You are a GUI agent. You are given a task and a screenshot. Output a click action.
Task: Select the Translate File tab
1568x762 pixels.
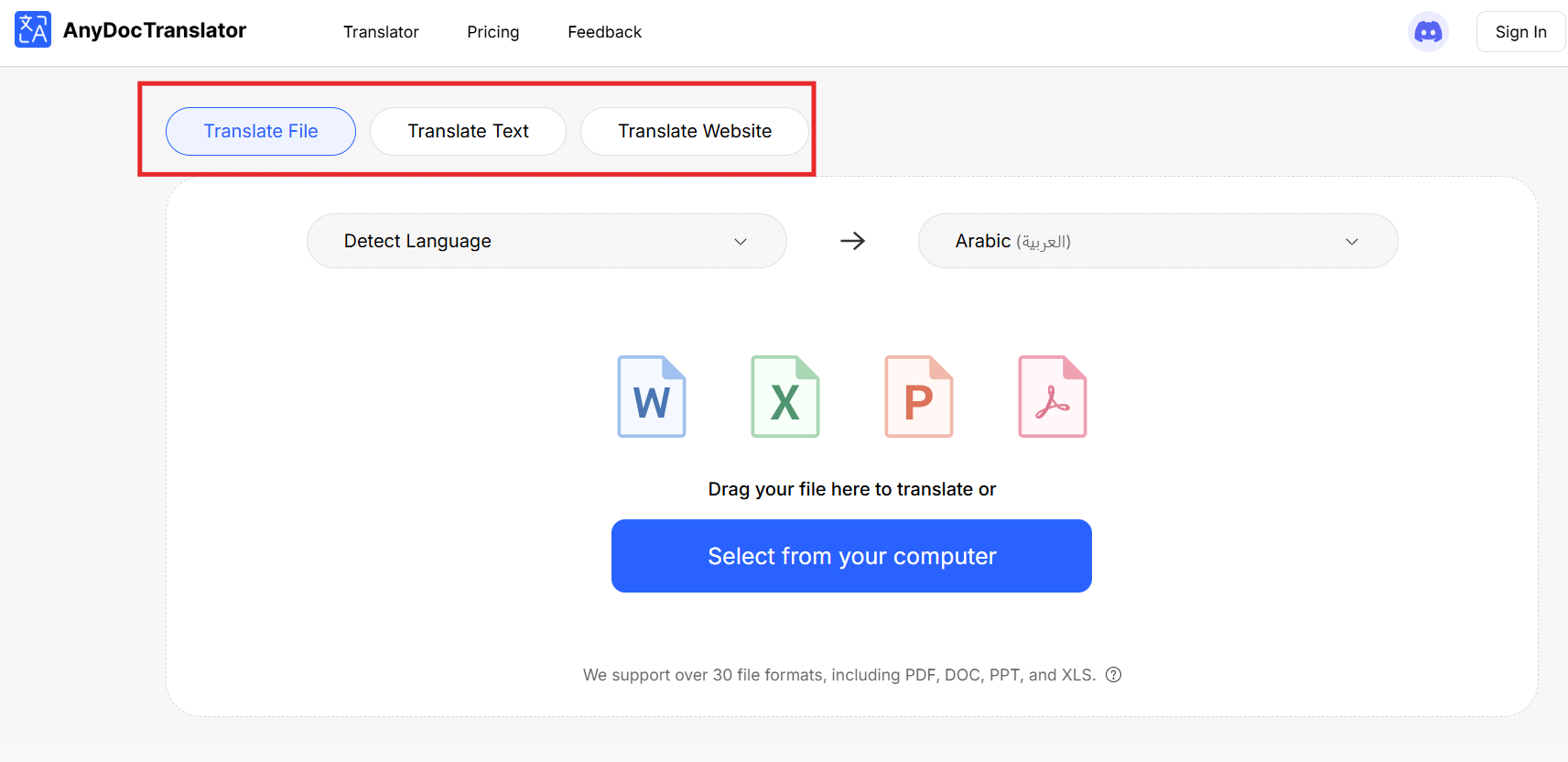click(x=261, y=131)
